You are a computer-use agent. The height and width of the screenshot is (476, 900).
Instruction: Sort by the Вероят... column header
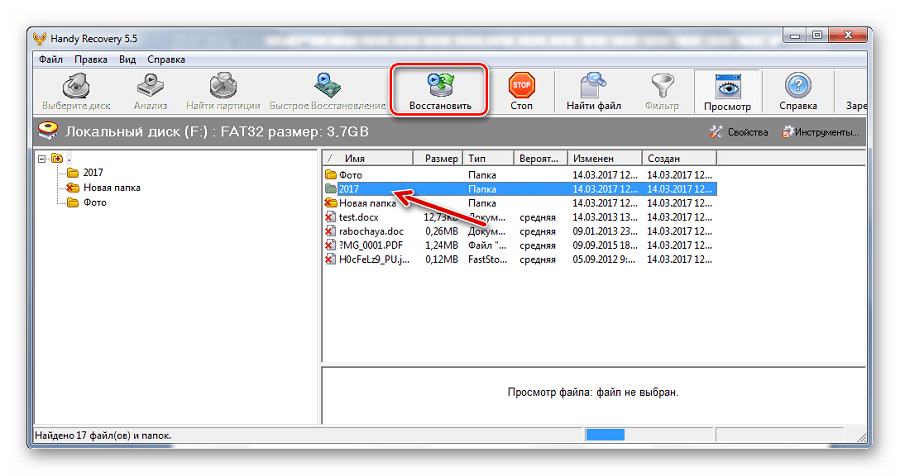(540, 158)
